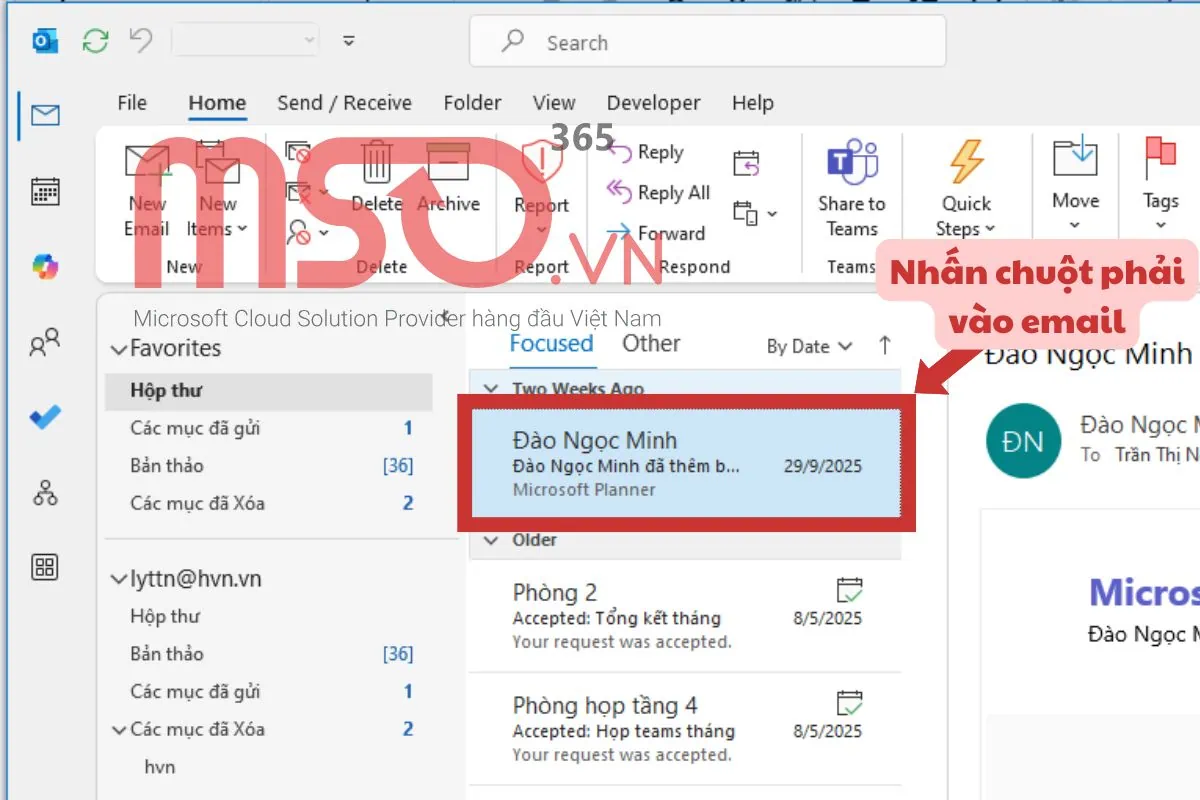1200x800 pixels.
Task: Switch to the Other inbox tab
Action: click(650, 343)
